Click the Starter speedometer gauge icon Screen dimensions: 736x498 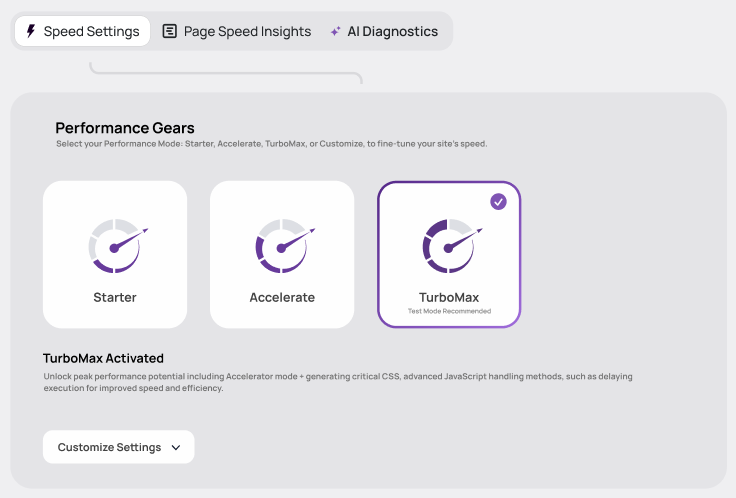(x=117, y=246)
